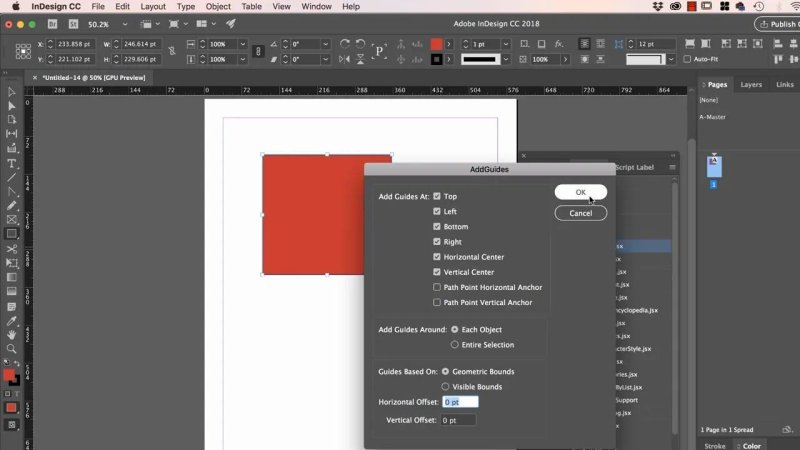Image resolution: width=800 pixels, height=450 pixels.
Task: Switch to the Layers panel tab
Action: 751,85
